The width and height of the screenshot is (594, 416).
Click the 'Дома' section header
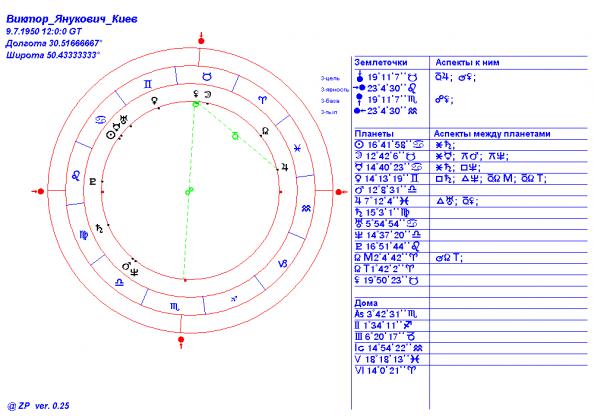point(366,303)
